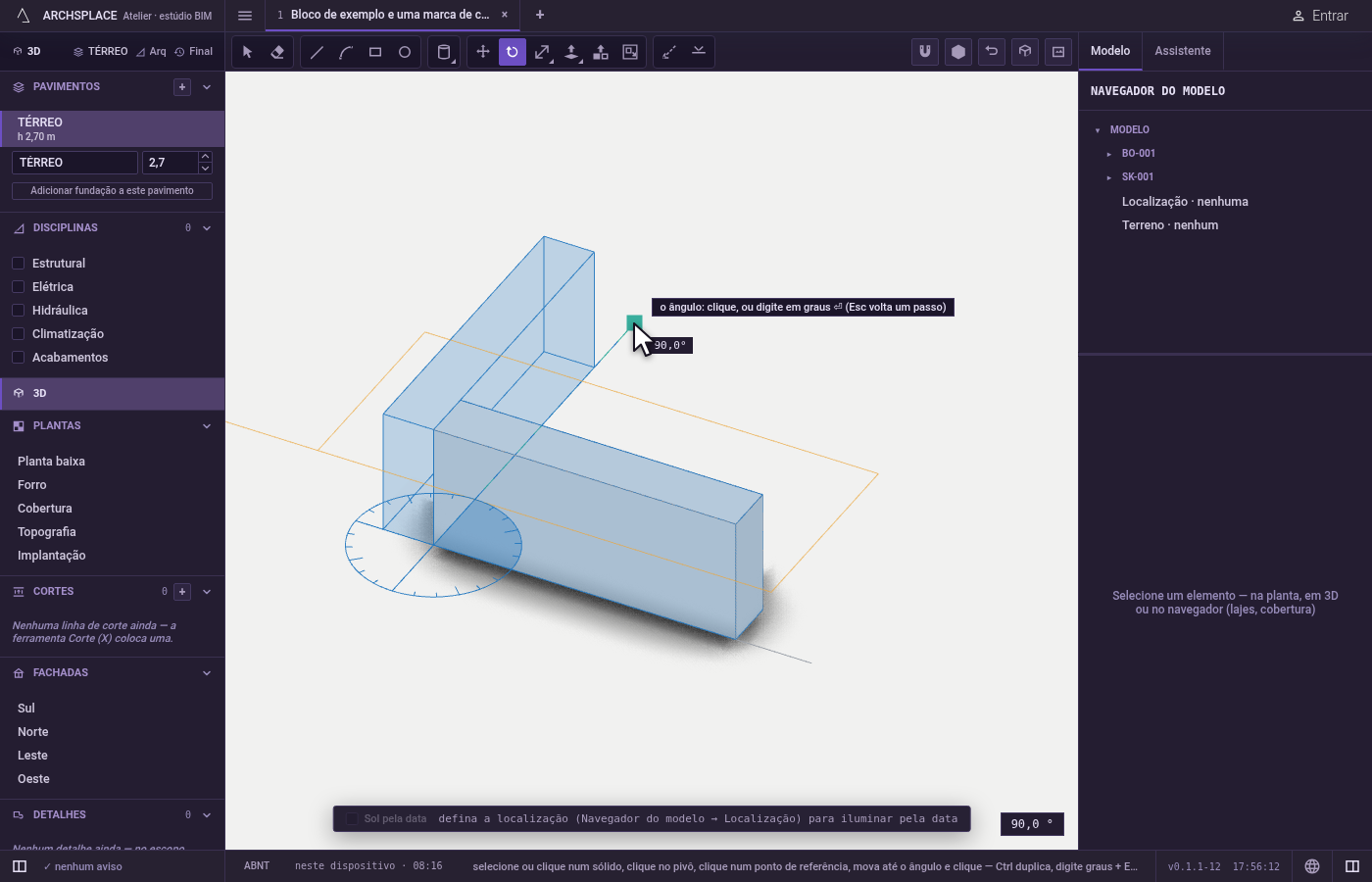Click the Entrar login button
1372x882 pixels.
tap(1320, 16)
